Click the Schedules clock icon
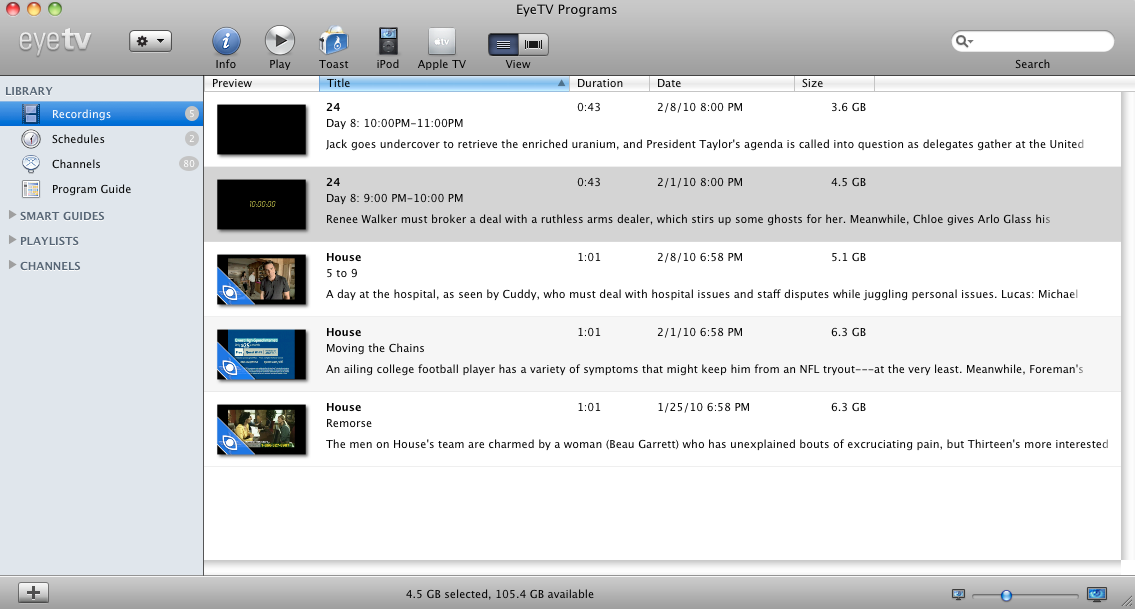This screenshot has height=609, width=1135. coord(30,139)
